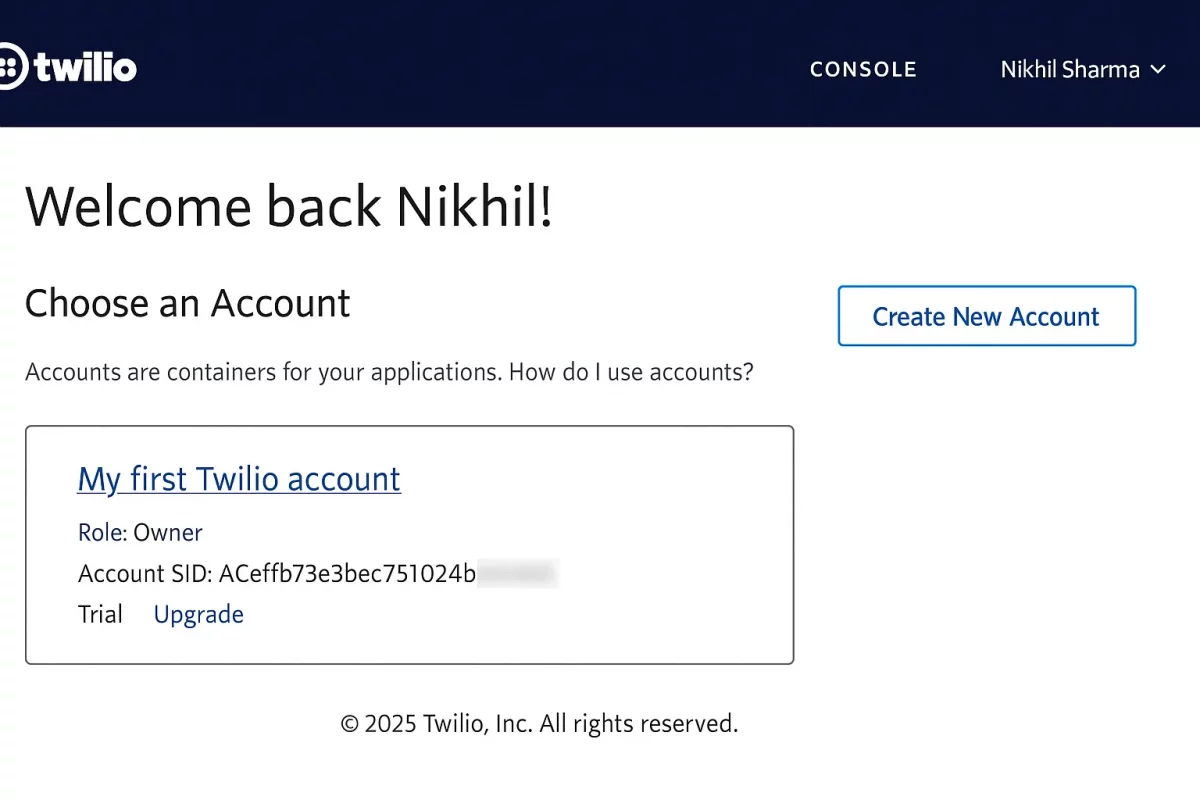The height and width of the screenshot is (800, 1200).
Task: Click the Twilio logo in header
Action: pos(70,67)
